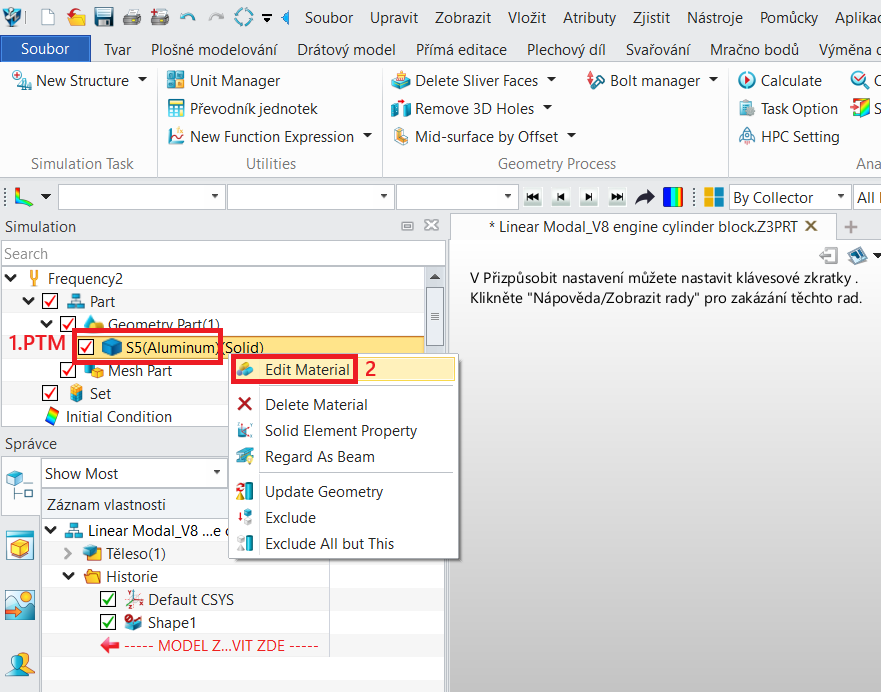Jump to last result frame icon
Viewport: 881px width, 692px height.
pos(617,197)
